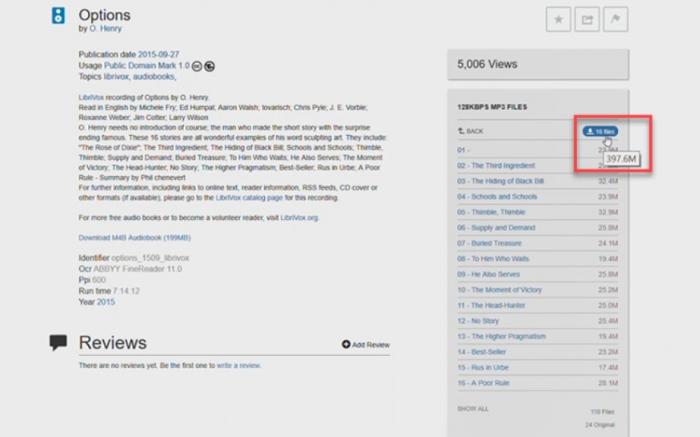Click the Ppi 600 value

coord(99,280)
